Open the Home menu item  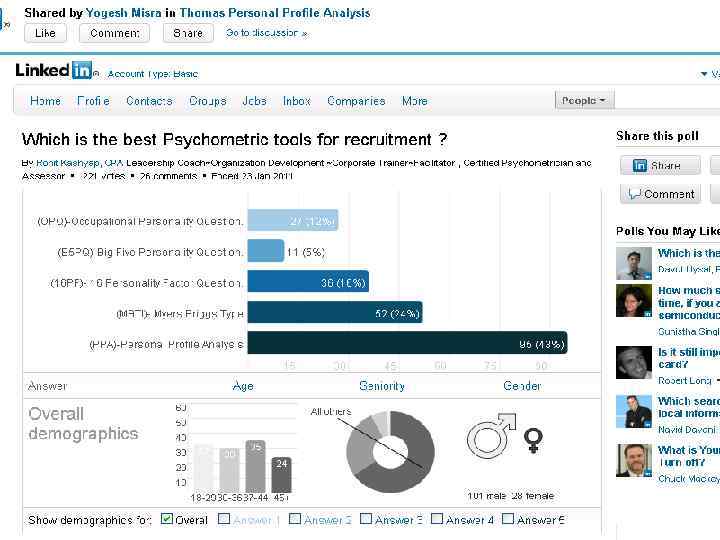45,101
